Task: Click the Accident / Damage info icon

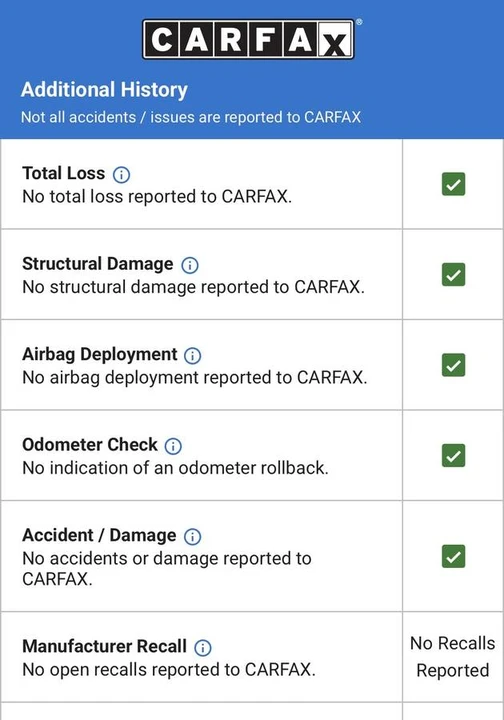Action: pyautogui.click(x=192, y=536)
